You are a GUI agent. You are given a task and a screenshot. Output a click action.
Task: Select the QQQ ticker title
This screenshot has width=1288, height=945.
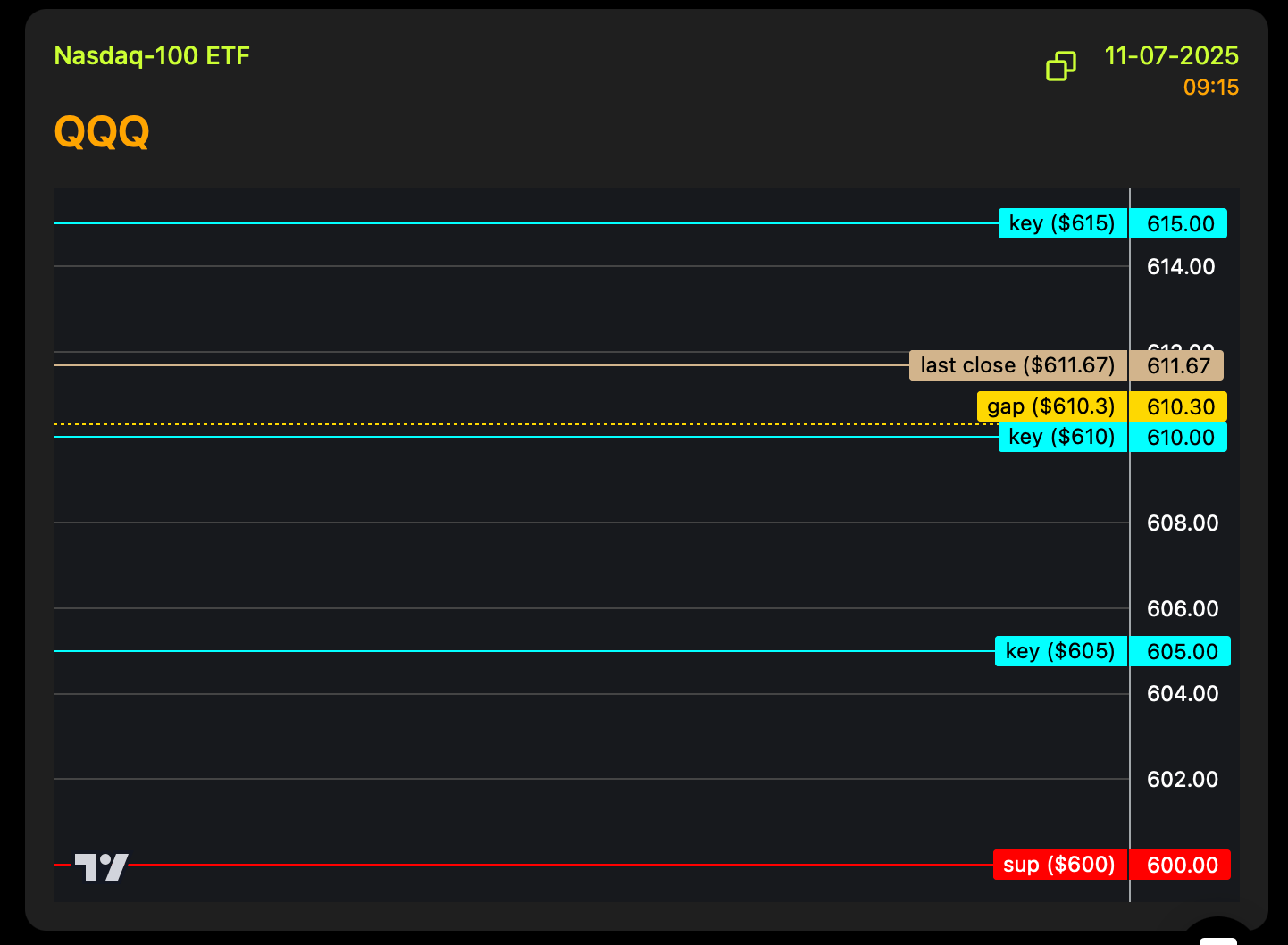[102, 132]
